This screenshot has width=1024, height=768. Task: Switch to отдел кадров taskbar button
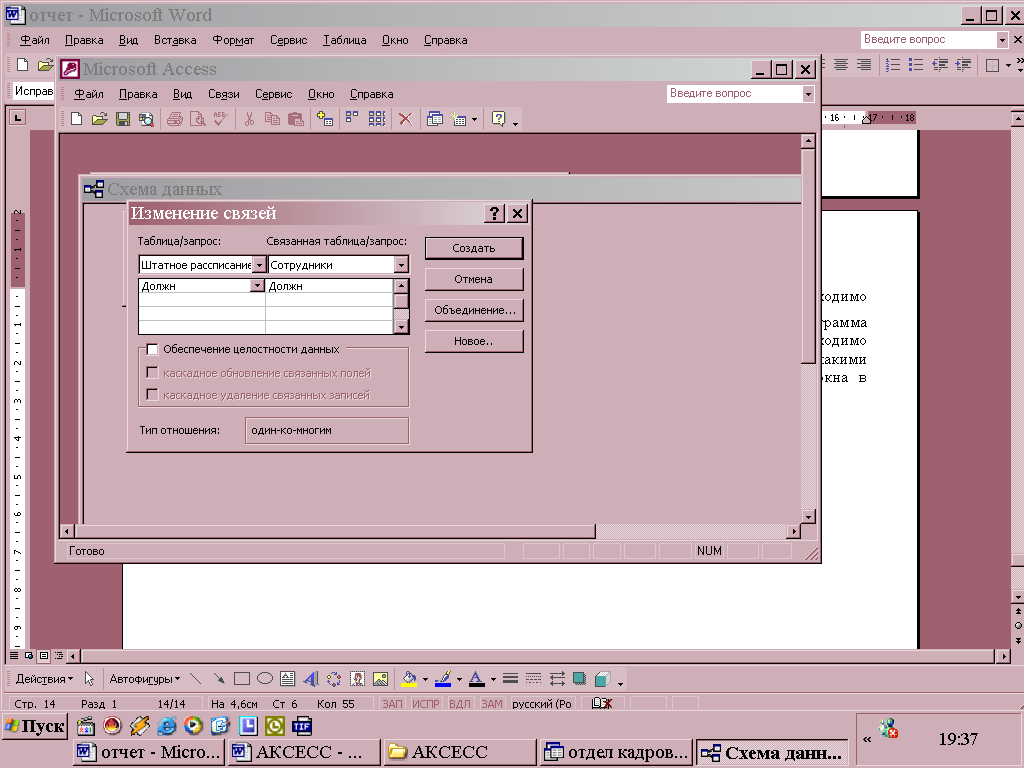[617, 752]
